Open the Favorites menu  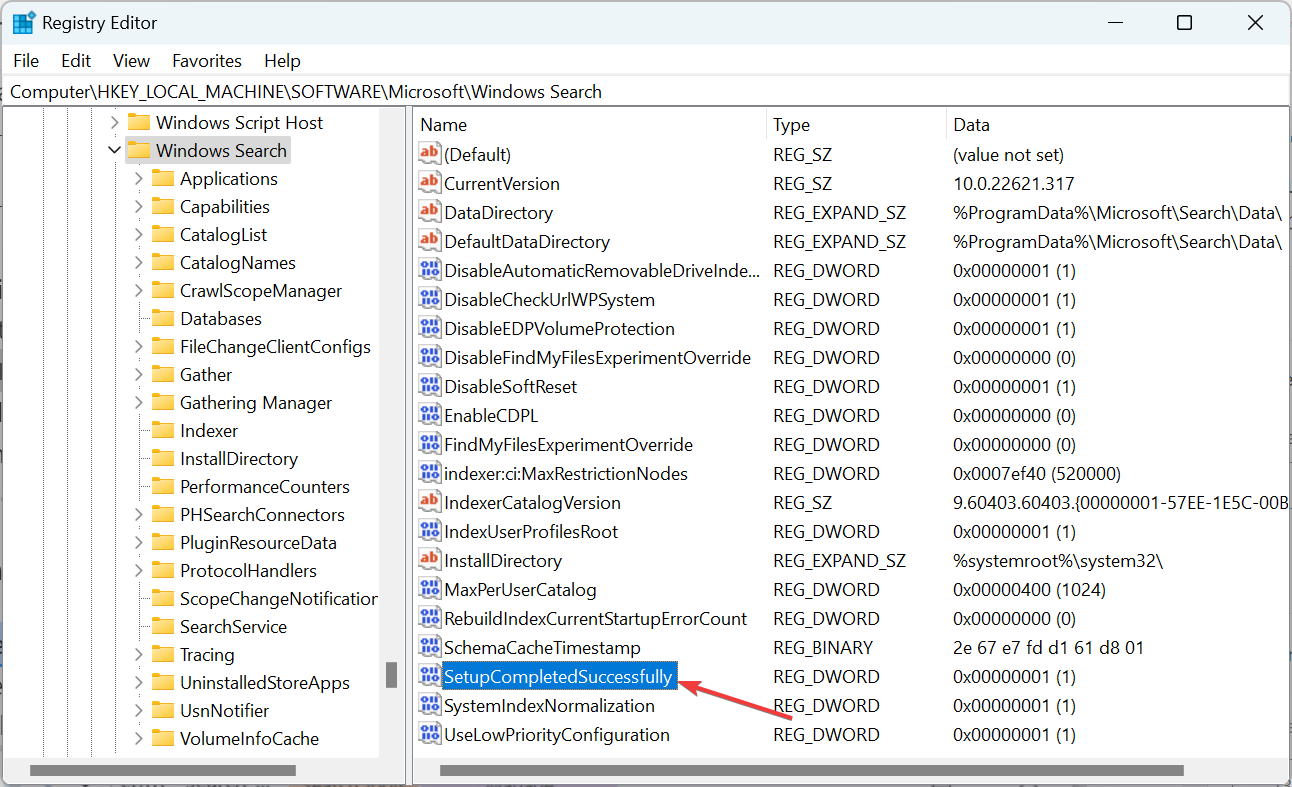tap(207, 61)
